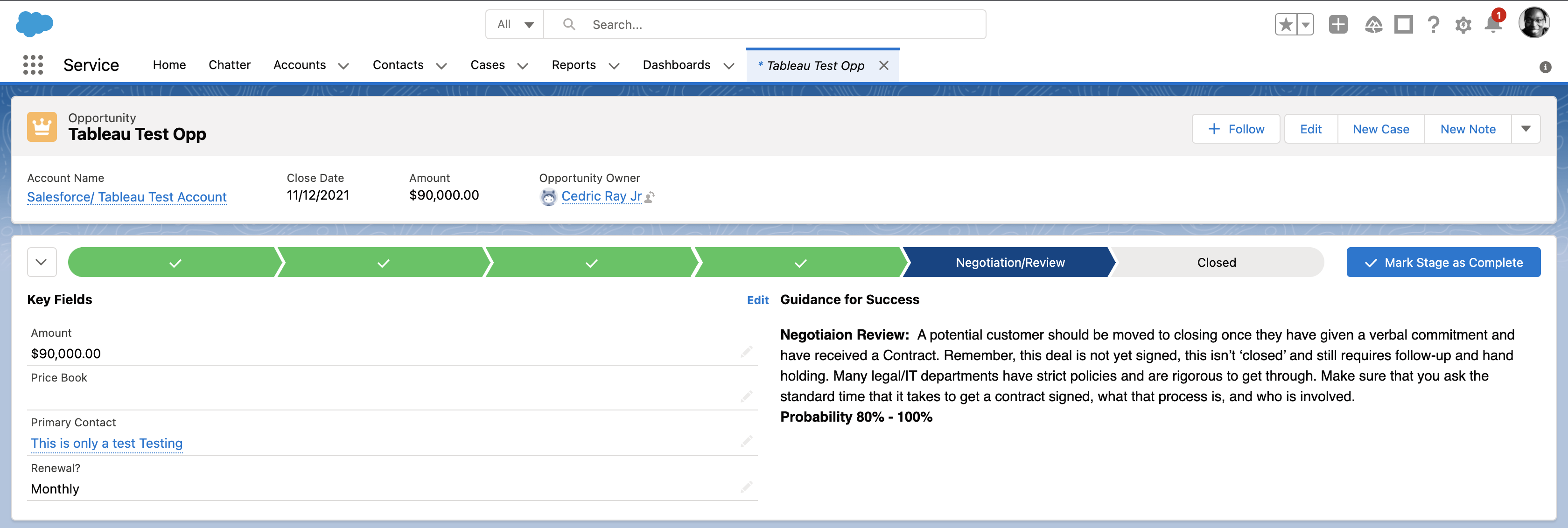The image size is (1568, 528).
Task: Open the Trailhead Guidance Center icon
Action: [1372, 24]
